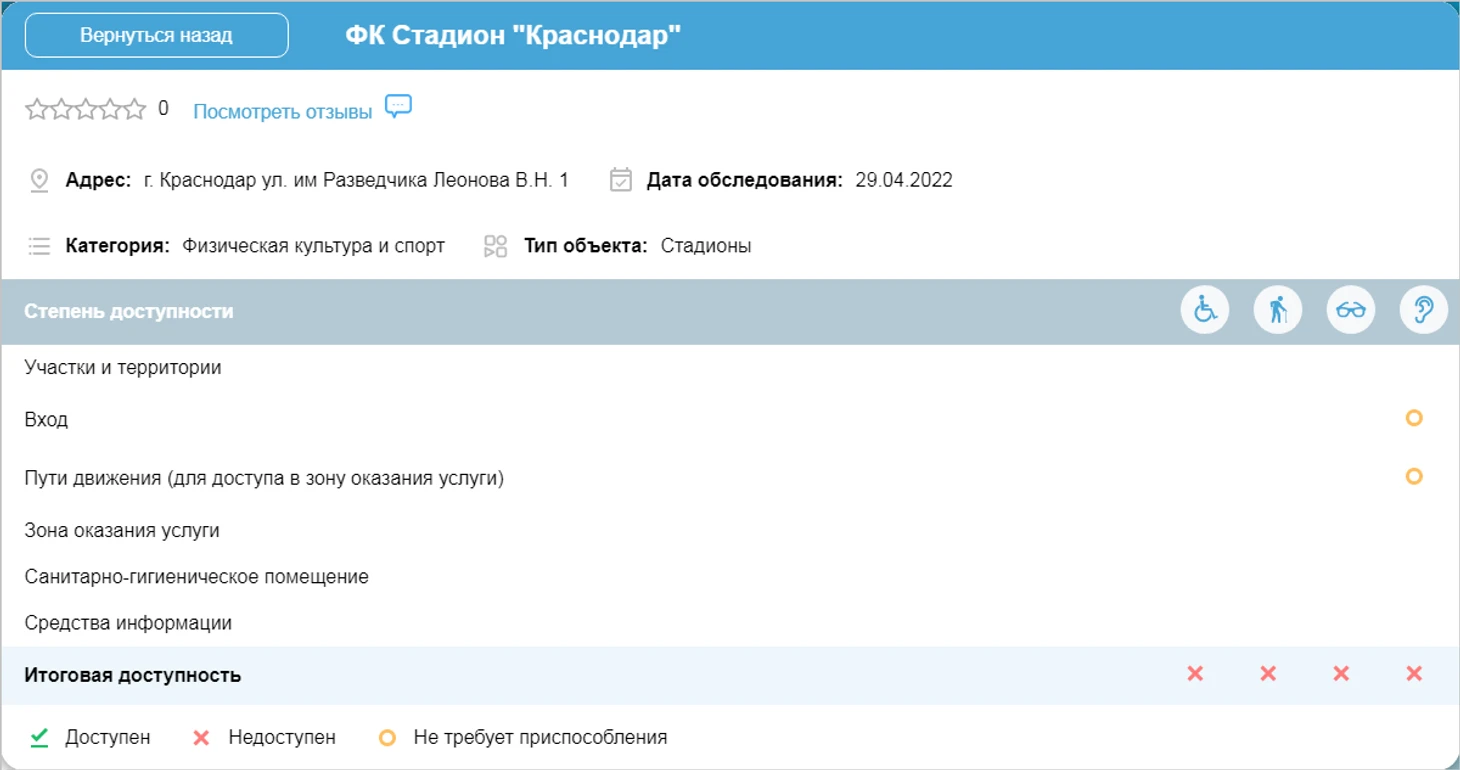Image resolution: width=1460 pixels, height=770 pixels.
Task: Select the wheelchair accessibility icon
Action: click(x=1205, y=310)
